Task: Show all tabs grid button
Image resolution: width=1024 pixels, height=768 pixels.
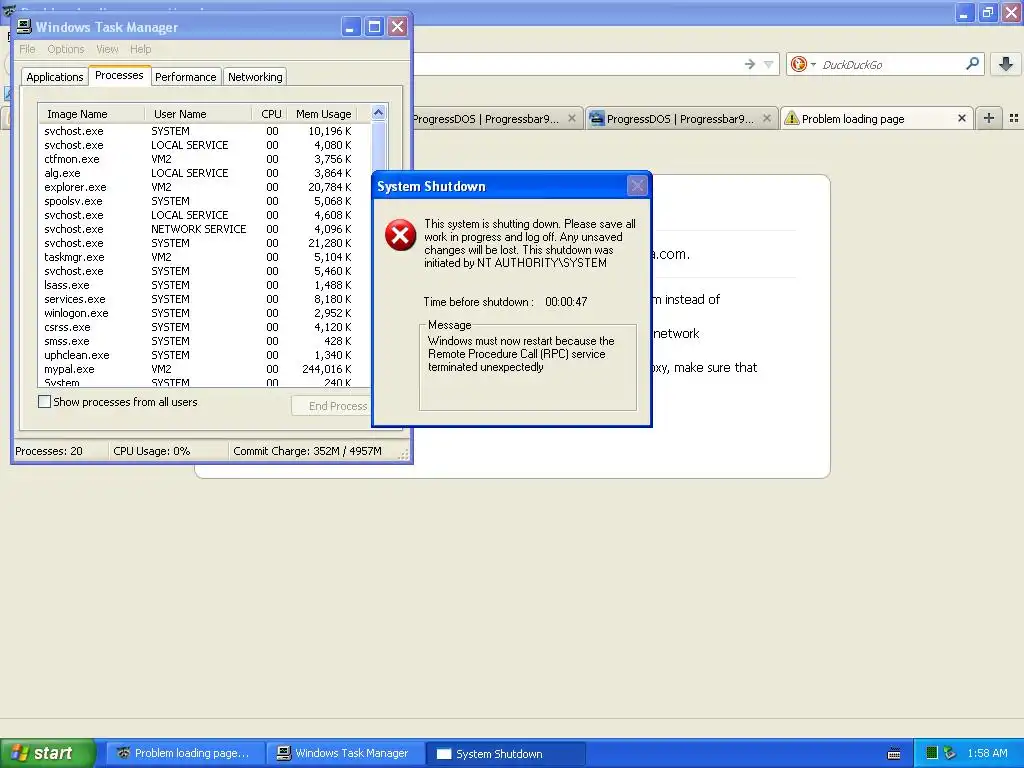Action: (1014, 118)
